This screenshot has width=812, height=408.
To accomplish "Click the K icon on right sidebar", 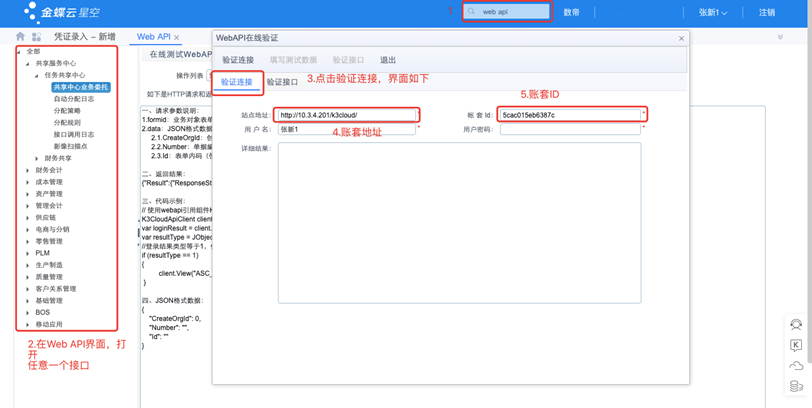I will 796,345.
